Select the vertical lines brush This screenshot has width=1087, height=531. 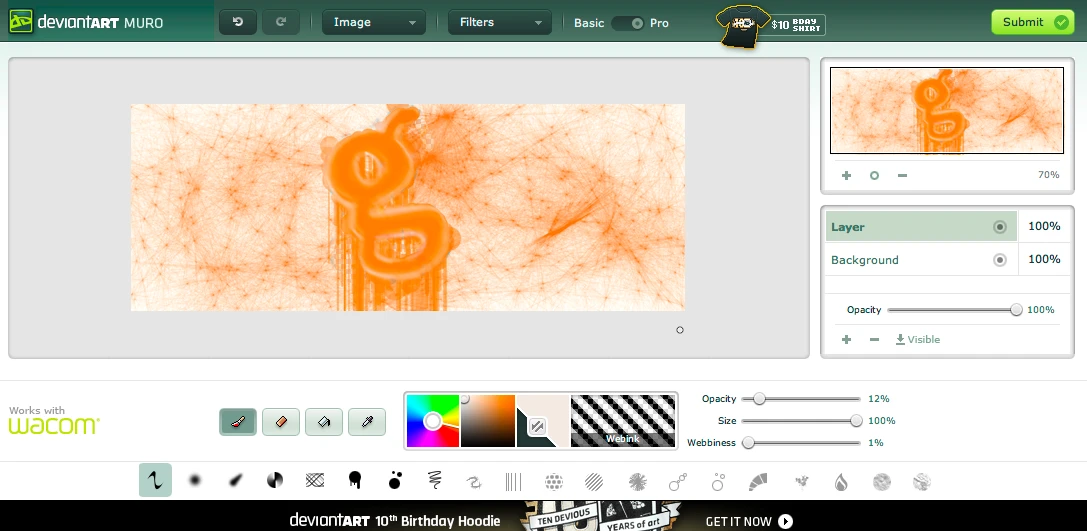(514, 481)
